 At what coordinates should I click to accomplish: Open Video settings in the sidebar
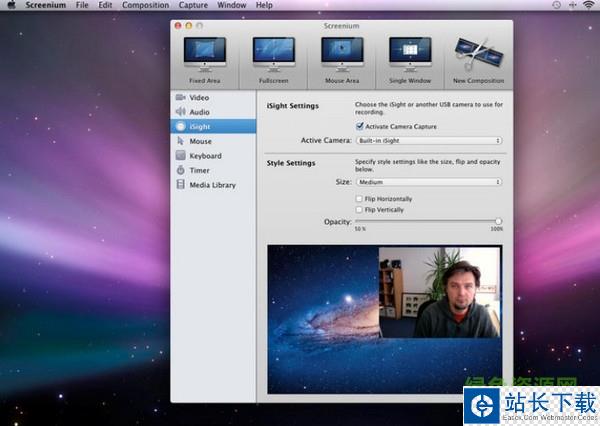coord(198,98)
